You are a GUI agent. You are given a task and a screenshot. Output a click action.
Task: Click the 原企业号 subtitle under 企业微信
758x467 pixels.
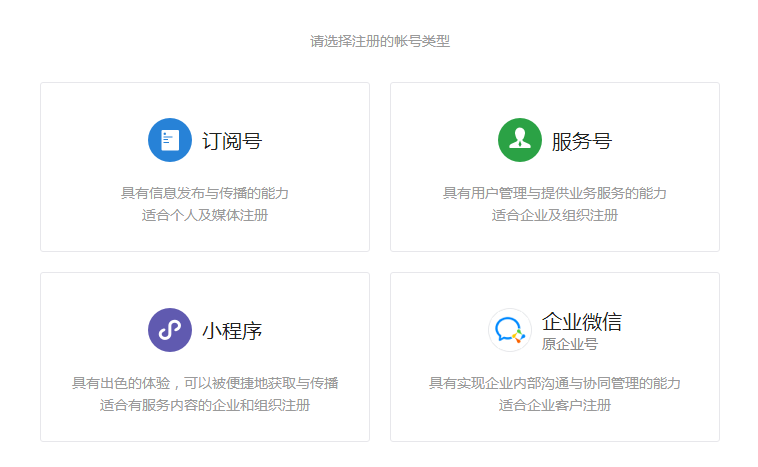click(569, 344)
